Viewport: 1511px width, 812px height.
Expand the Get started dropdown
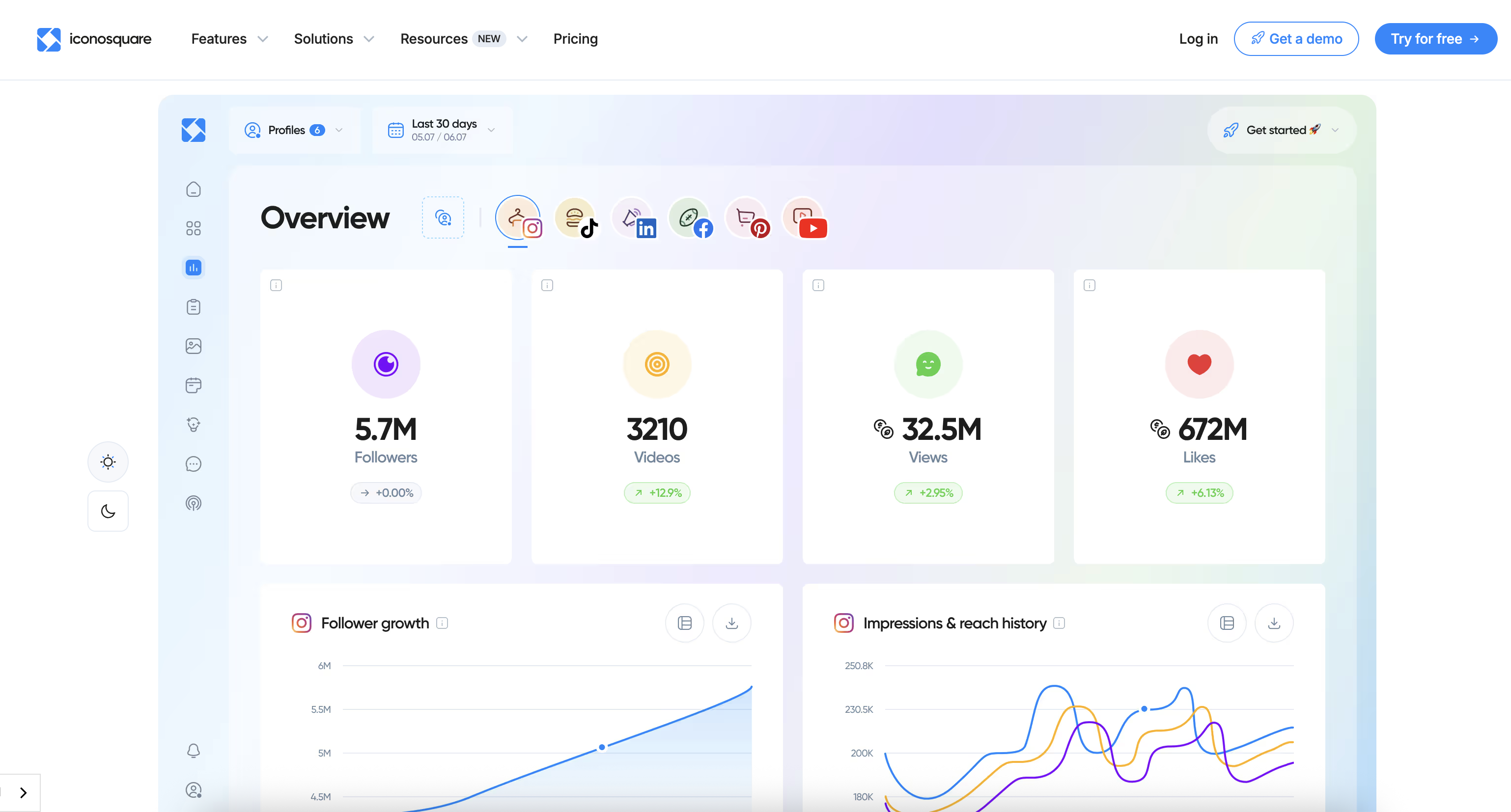tap(1281, 130)
